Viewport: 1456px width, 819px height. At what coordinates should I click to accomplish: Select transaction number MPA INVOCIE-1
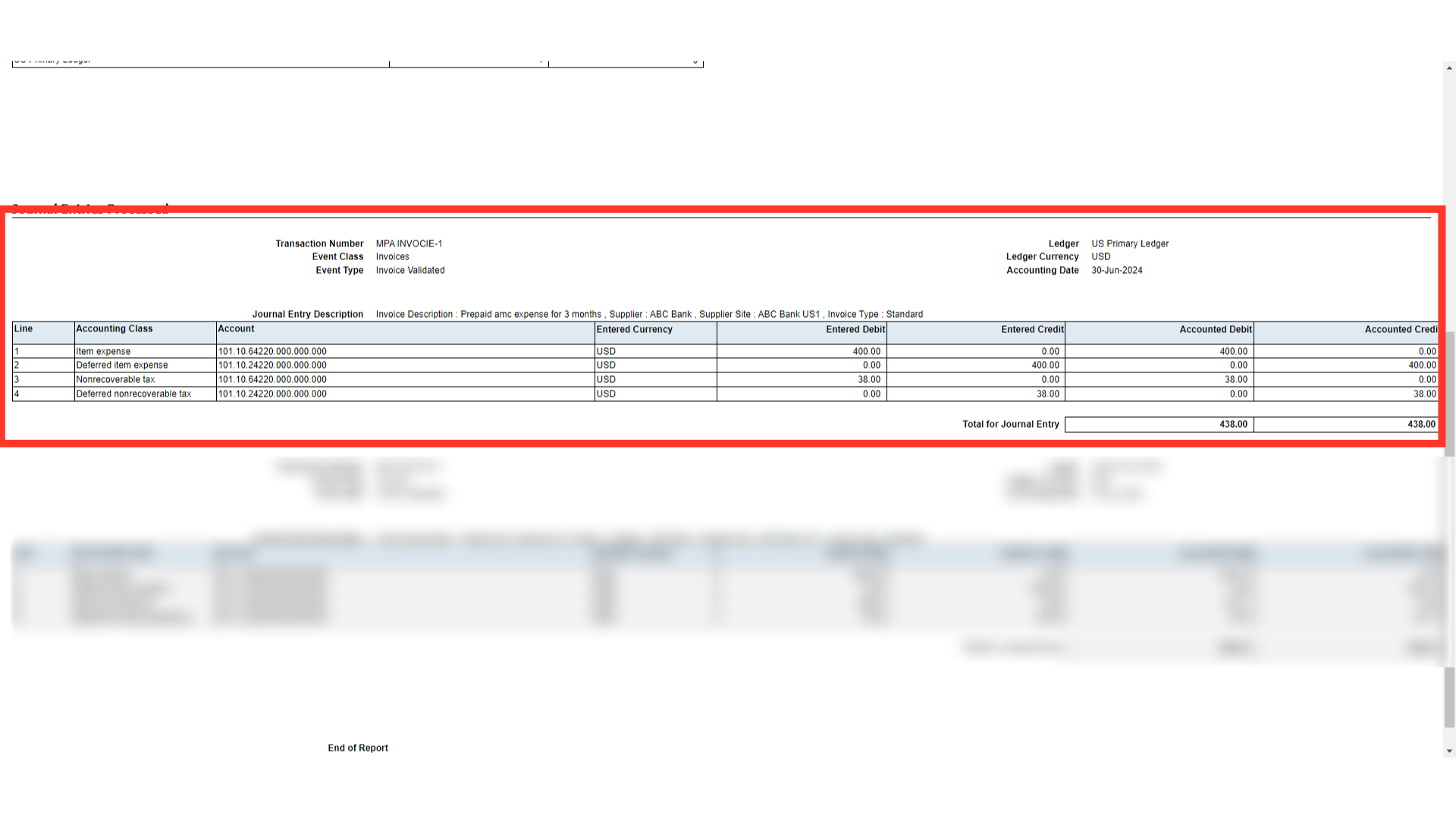tap(409, 243)
